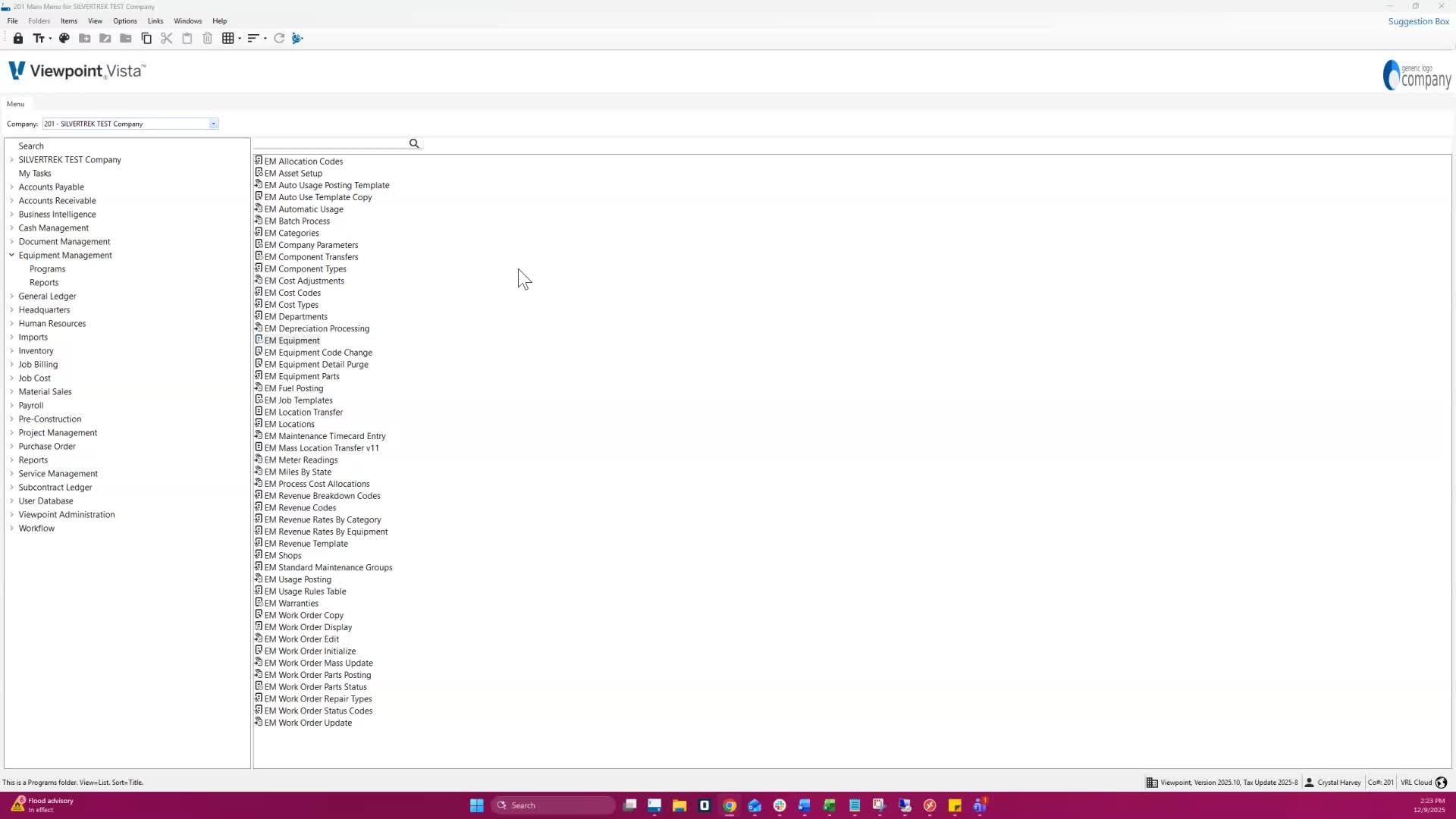Screen dimensions: 1456x819
Task: Click the VRL Cloud globe status icon
Action: tap(1442, 783)
